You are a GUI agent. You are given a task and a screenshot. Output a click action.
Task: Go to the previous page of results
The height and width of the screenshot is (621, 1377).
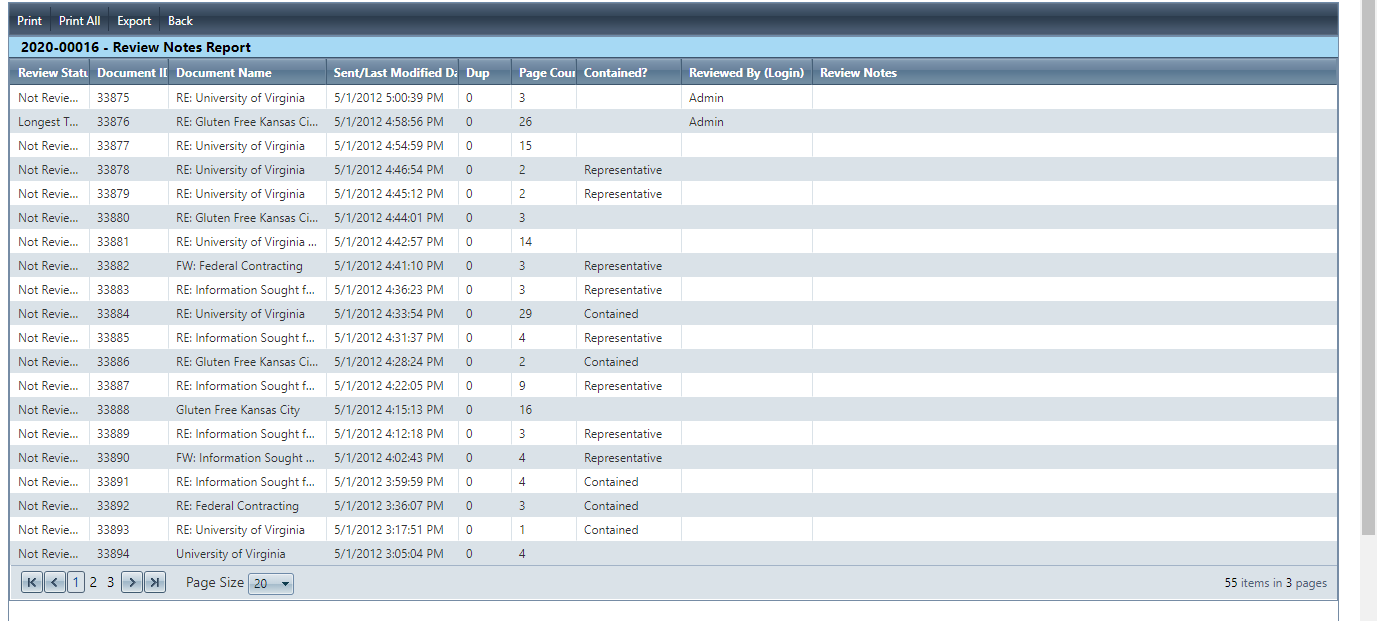(x=54, y=583)
